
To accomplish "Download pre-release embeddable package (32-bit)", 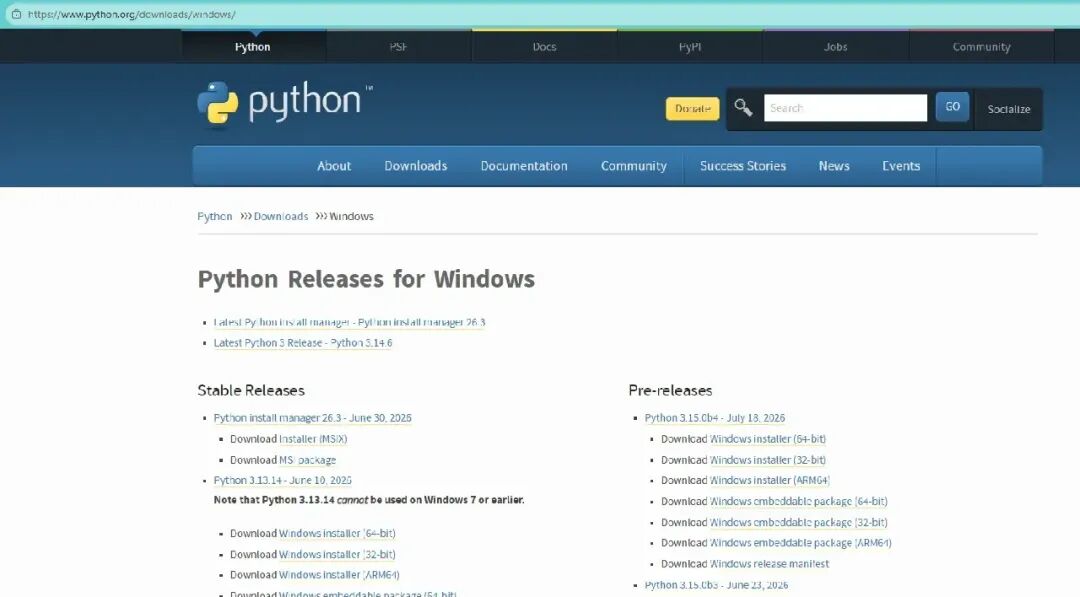I will point(798,523).
